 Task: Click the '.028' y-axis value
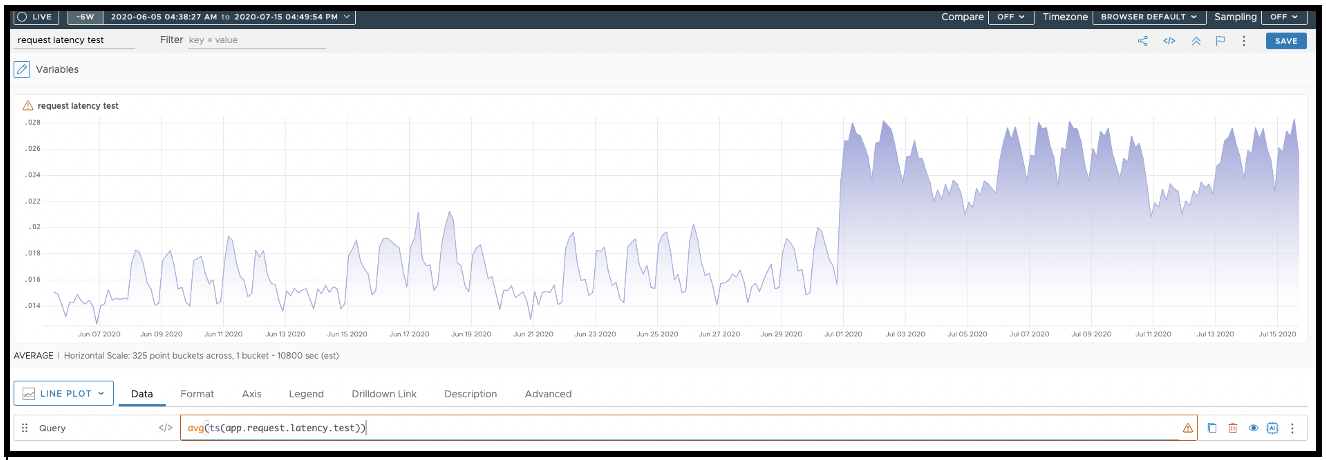coord(31,123)
